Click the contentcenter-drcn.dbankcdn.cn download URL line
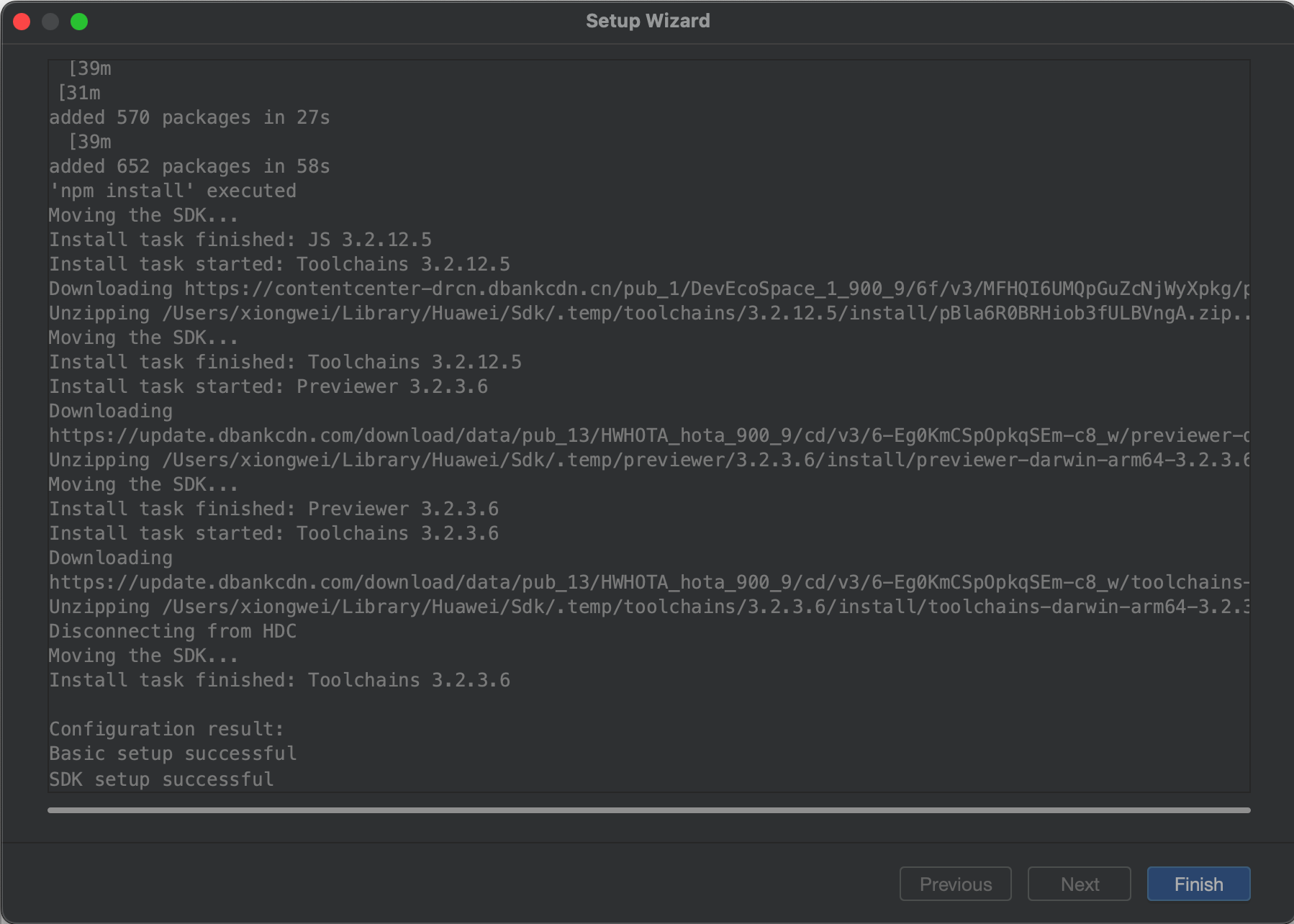 (649, 289)
